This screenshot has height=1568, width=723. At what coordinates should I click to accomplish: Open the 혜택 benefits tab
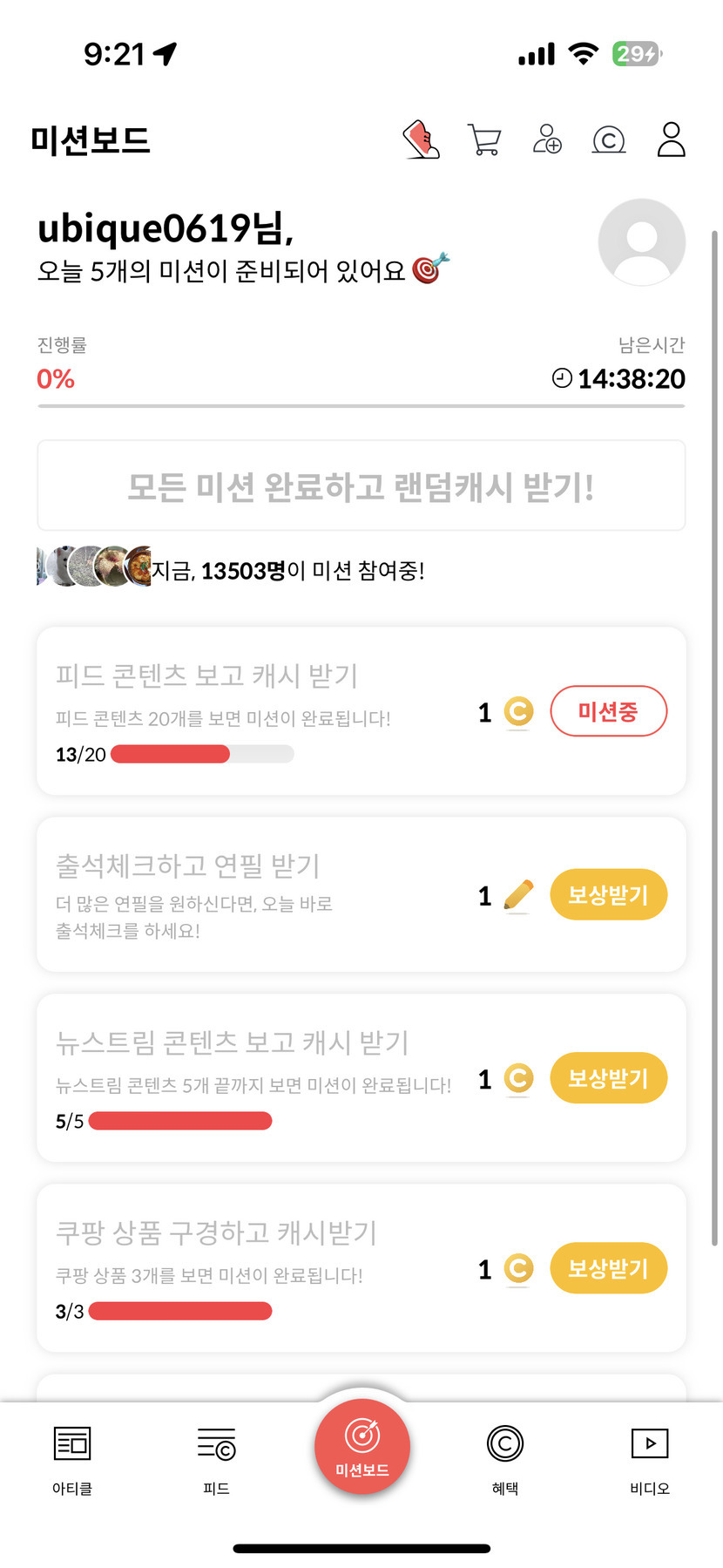(505, 1457)
